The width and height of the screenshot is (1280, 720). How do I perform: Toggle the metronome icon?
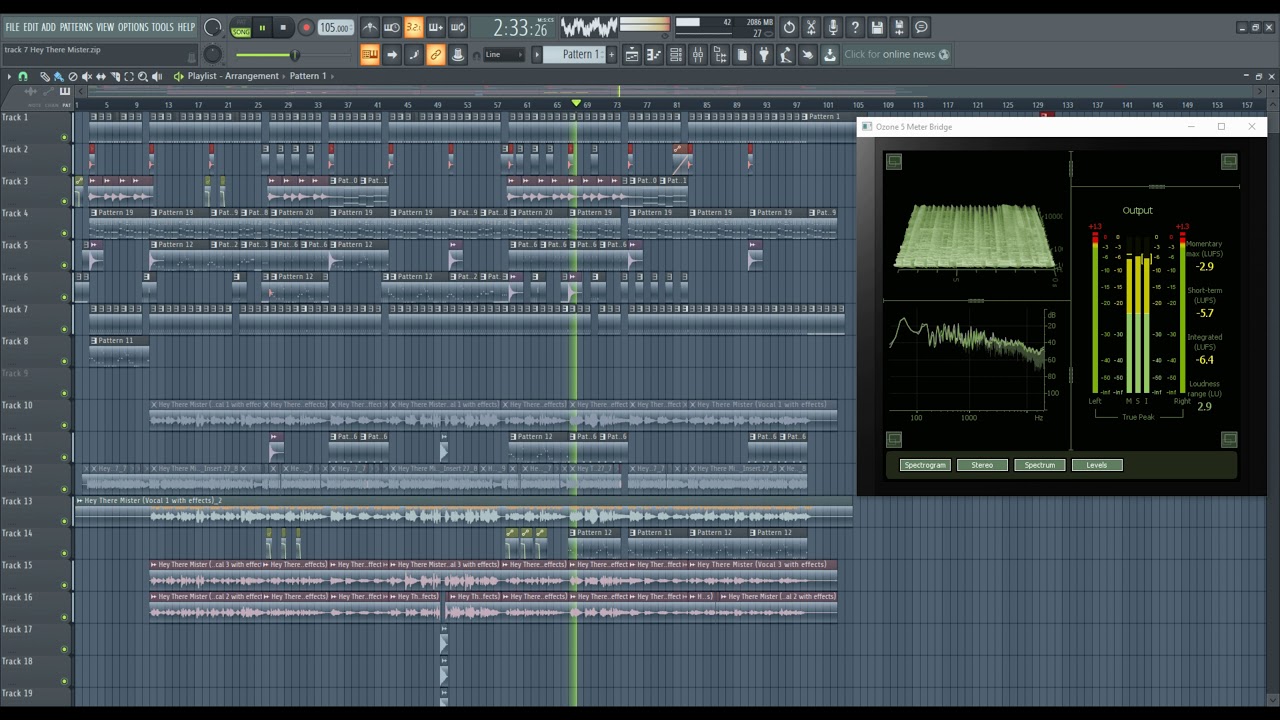click(x=370, y=27)
